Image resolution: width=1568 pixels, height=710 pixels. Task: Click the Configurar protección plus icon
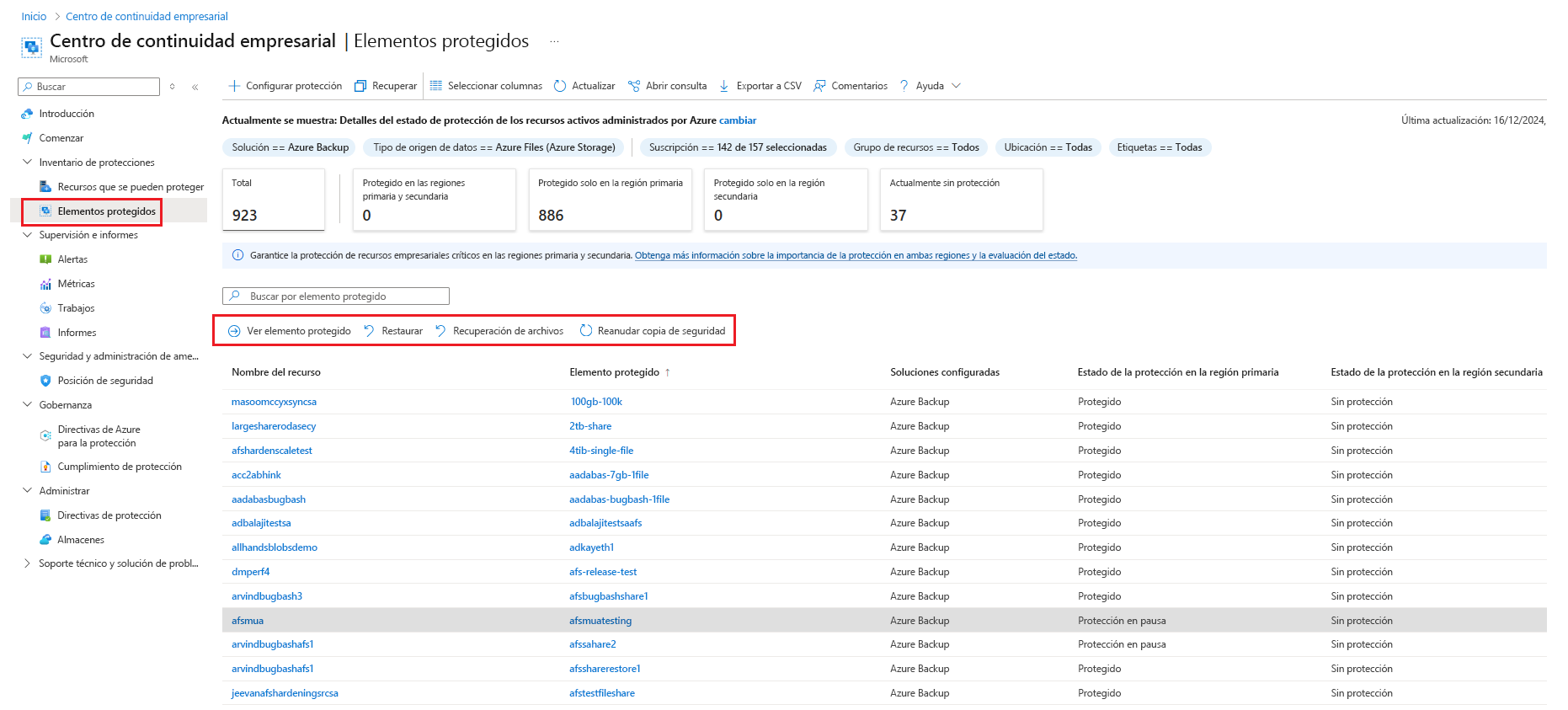pyautogui.click(x=234, y=86)
